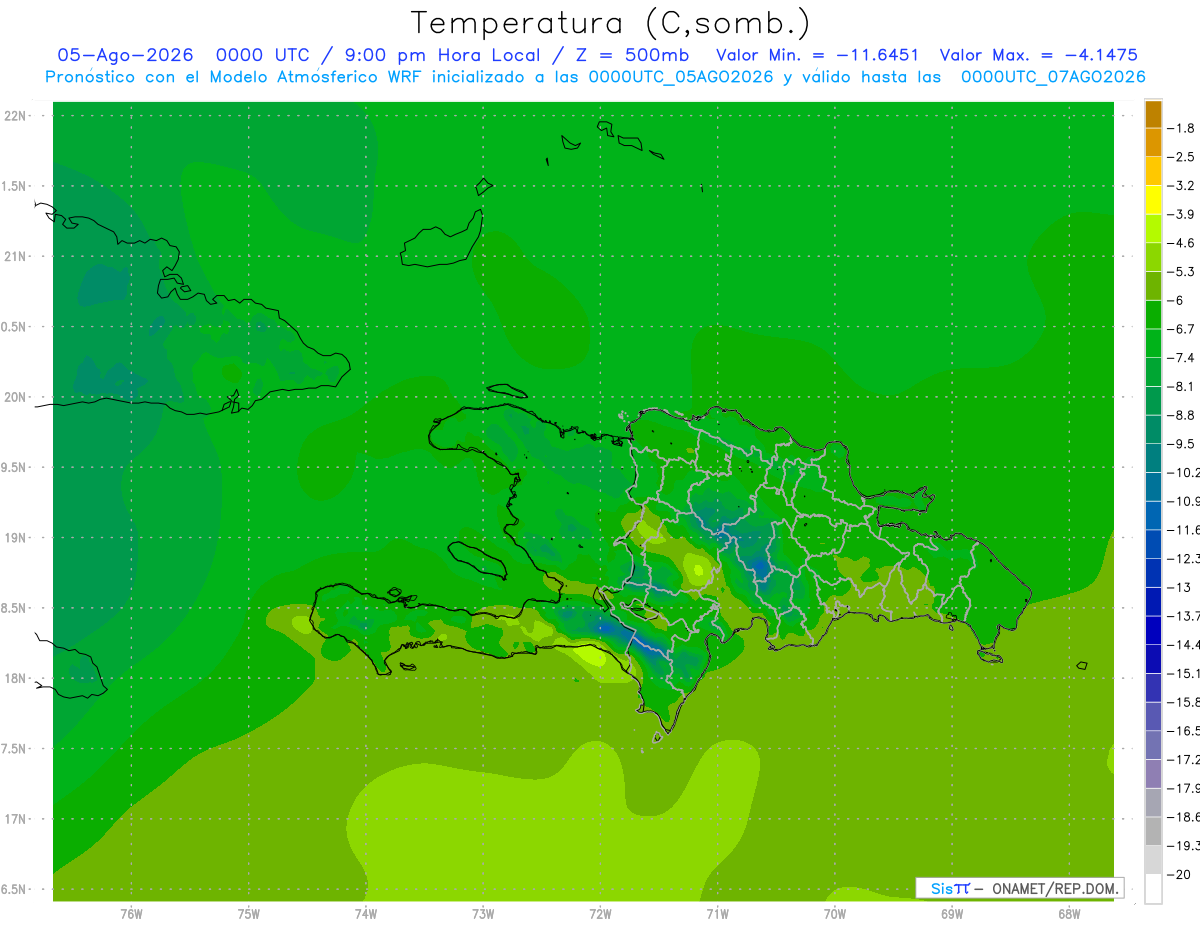1200x927 pixels.
Task: Click the green swatch between -6 and -6.7
Action: tap(1153, 315)
